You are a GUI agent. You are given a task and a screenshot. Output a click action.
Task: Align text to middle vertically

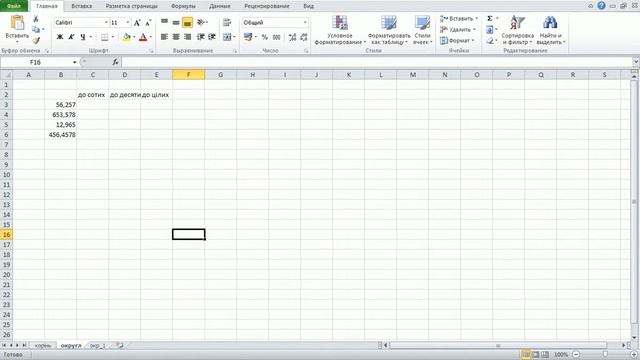tap(176, 22)
